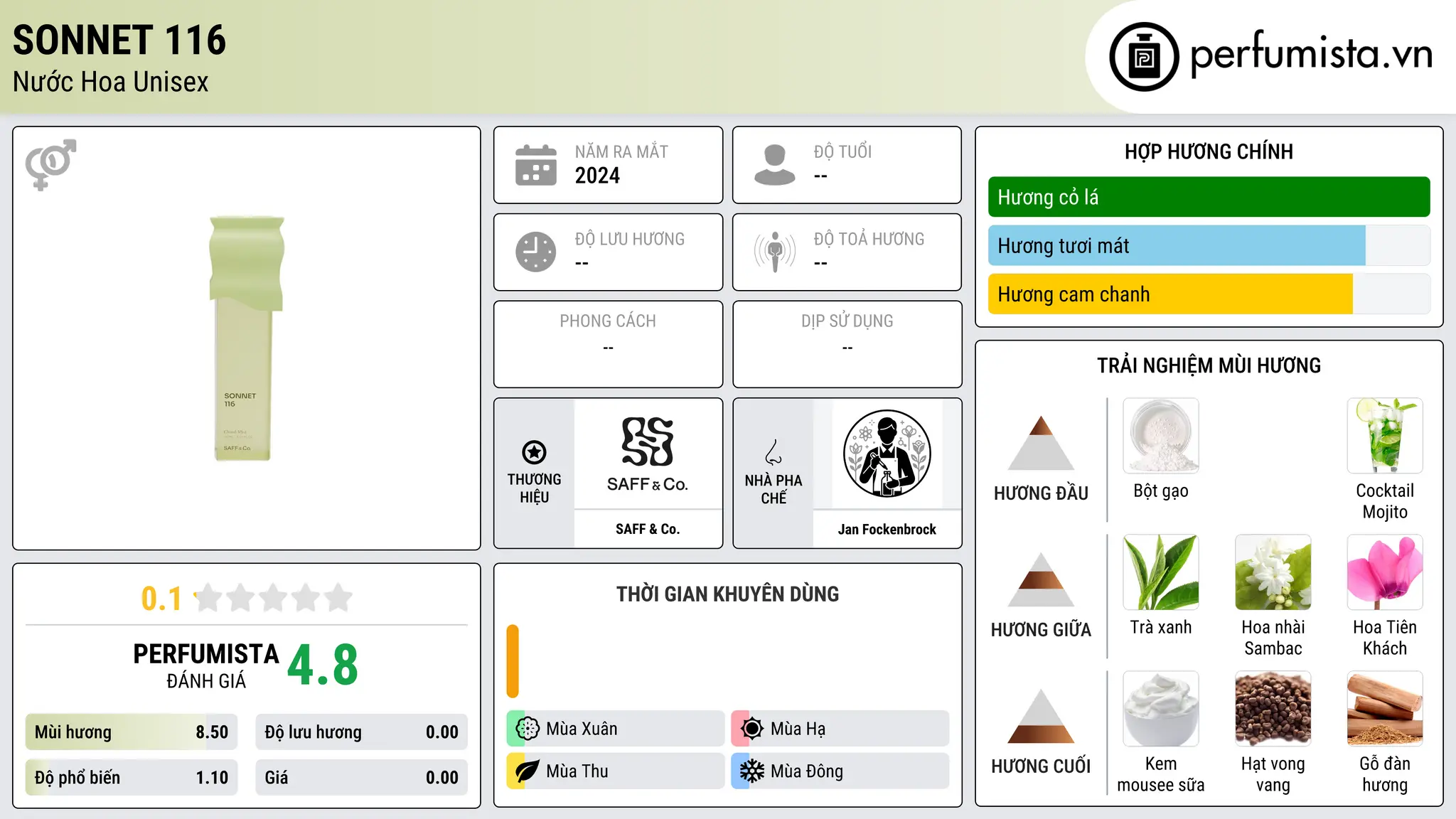Click the Trải nghiệm mùi hương heading

point(1209,365)
